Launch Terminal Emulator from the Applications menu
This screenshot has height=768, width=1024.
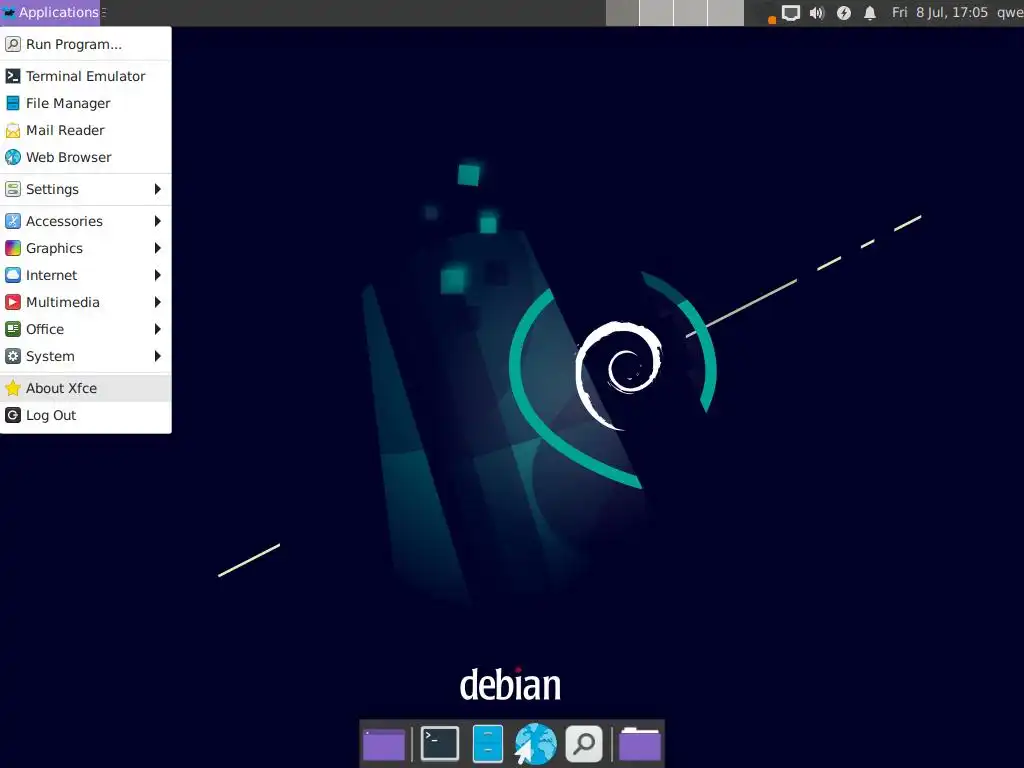click(x=86, y=76)
